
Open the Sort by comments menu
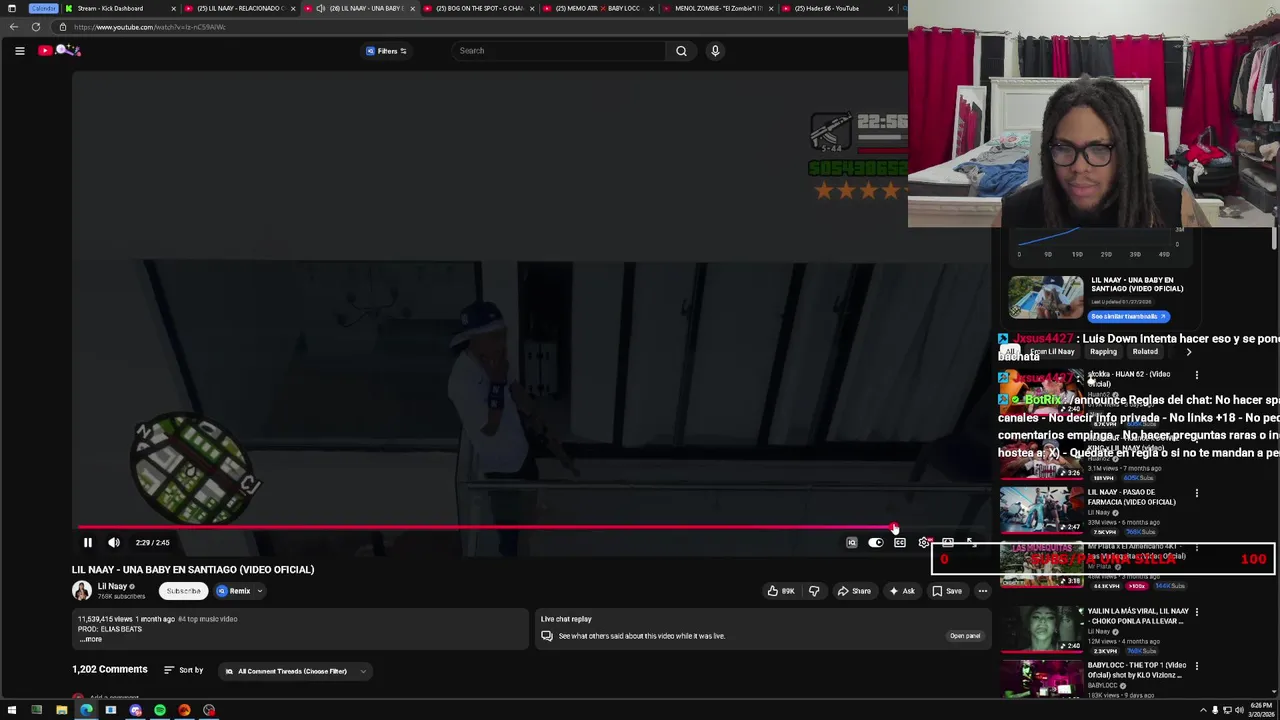click(184, 670)
